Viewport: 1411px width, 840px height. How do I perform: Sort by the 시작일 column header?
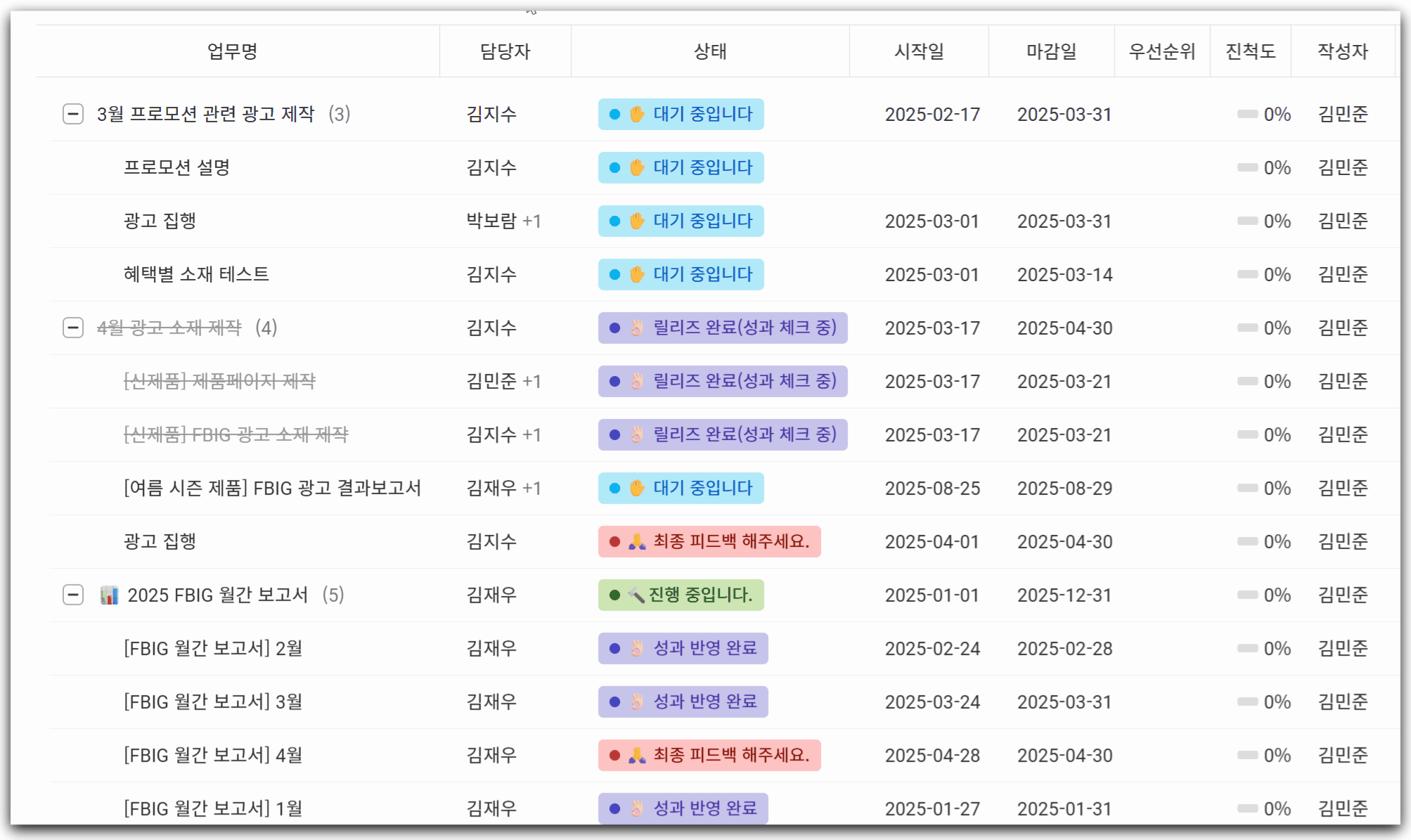coord(919,51)
